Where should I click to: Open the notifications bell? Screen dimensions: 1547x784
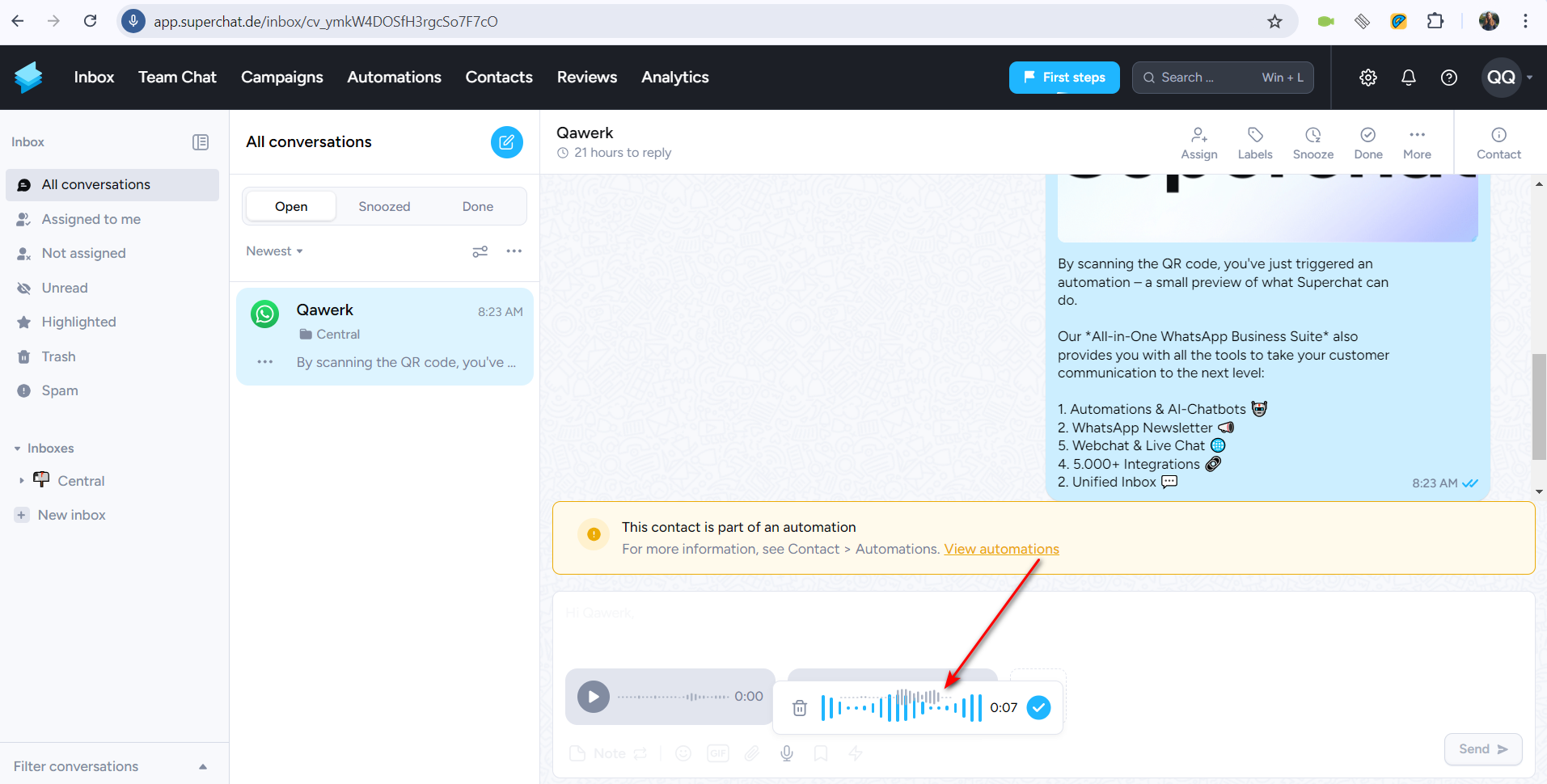pos(1408,78)
